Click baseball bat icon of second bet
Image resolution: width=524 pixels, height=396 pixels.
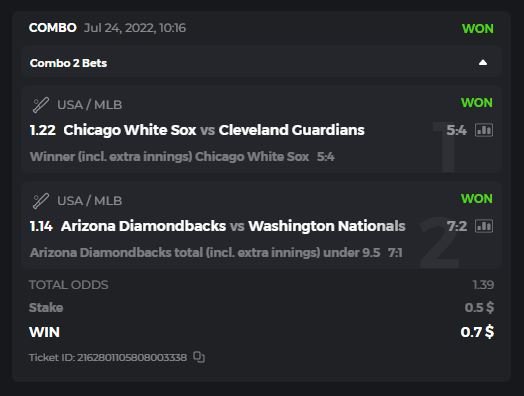(x=41, y=201)
